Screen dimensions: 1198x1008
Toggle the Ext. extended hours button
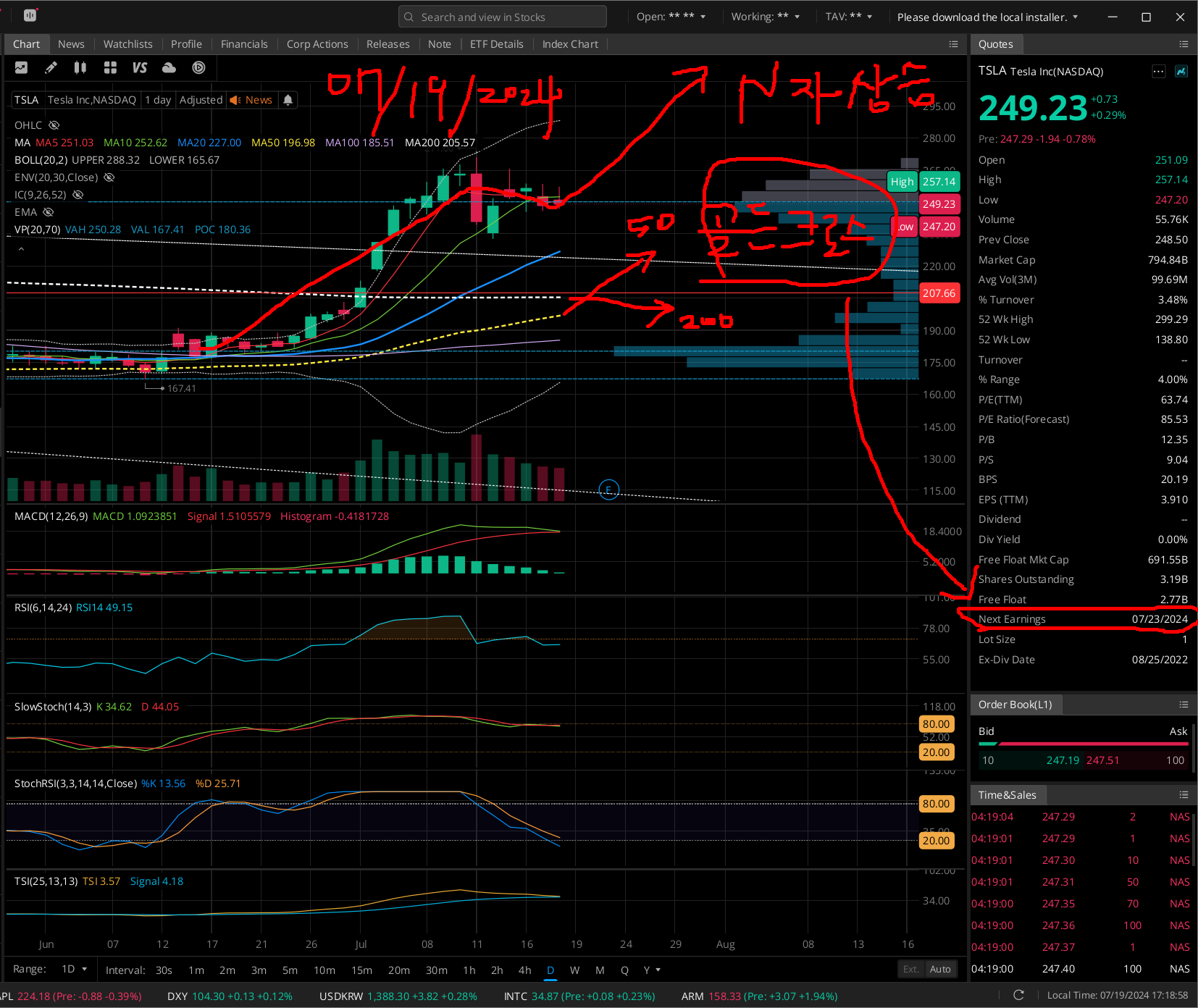[910, 969]
